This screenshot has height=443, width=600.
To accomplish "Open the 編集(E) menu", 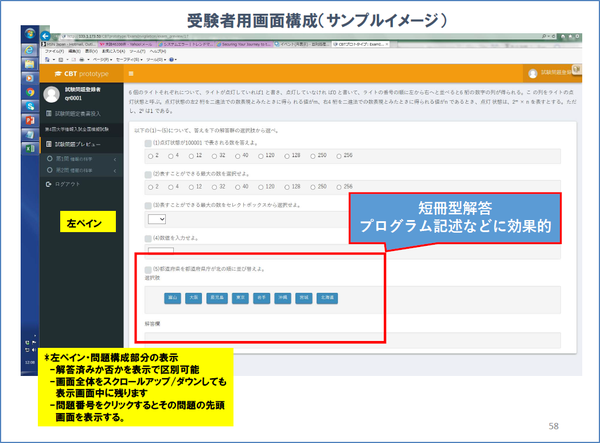I will pos(74,51).
